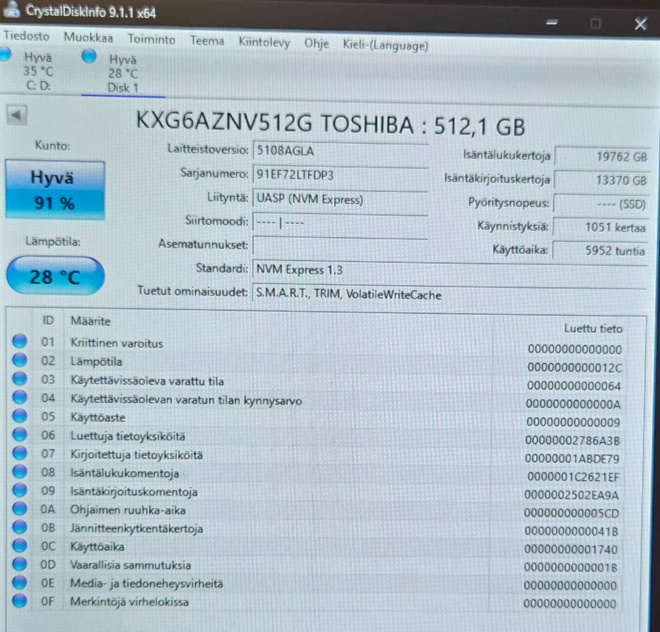The image size is (660, 632).
Task: Click status icon for Ohjaimen ruuhka-aika
Action: click(19, 509)
